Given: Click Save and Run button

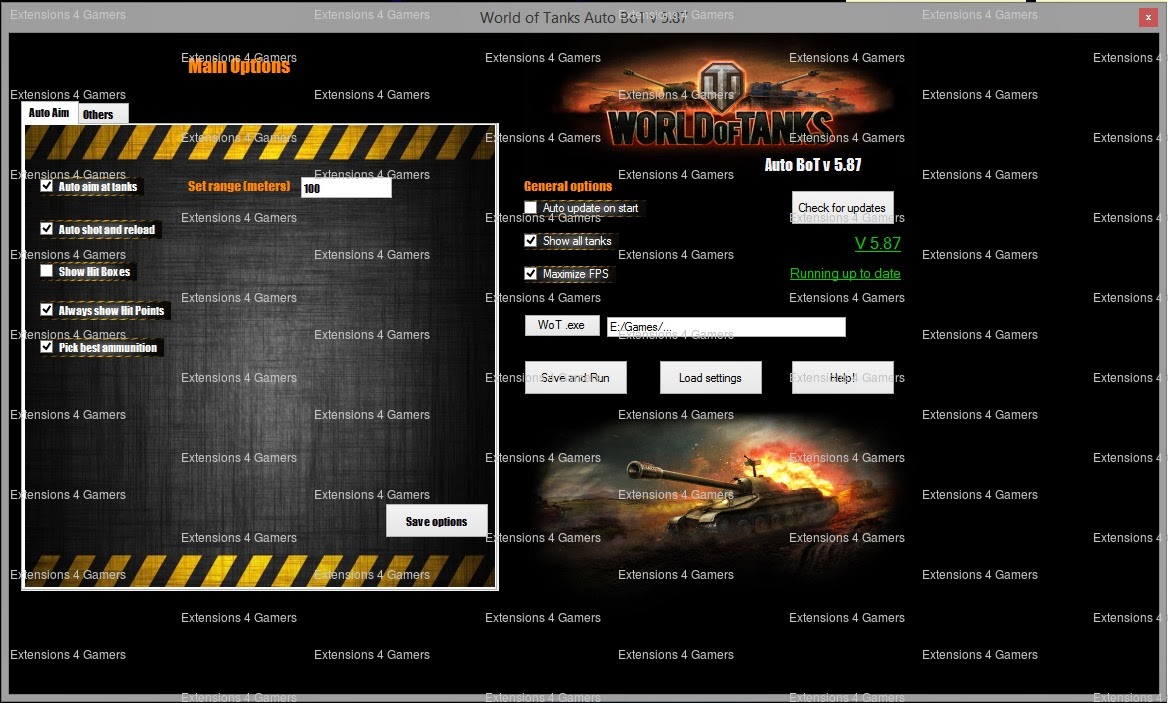Looking at the screenshot, I should tap(576, 378).
